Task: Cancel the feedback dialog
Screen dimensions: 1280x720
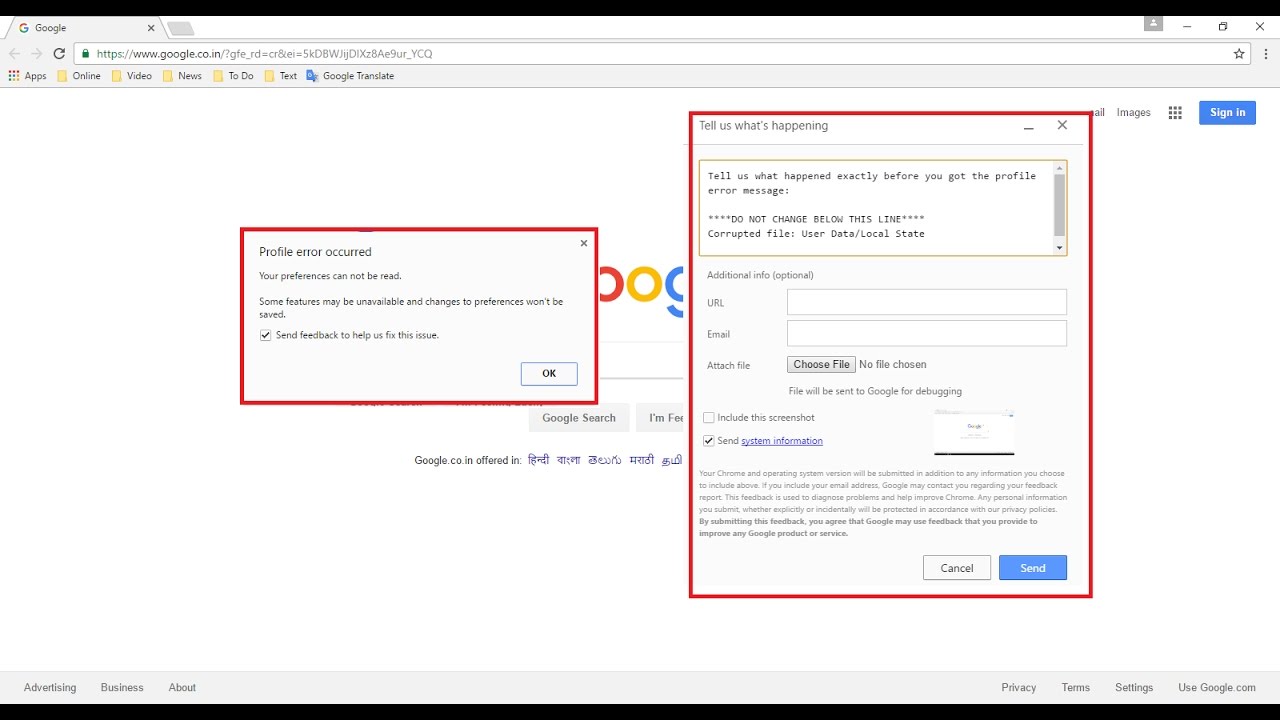Action: (957, 568)
